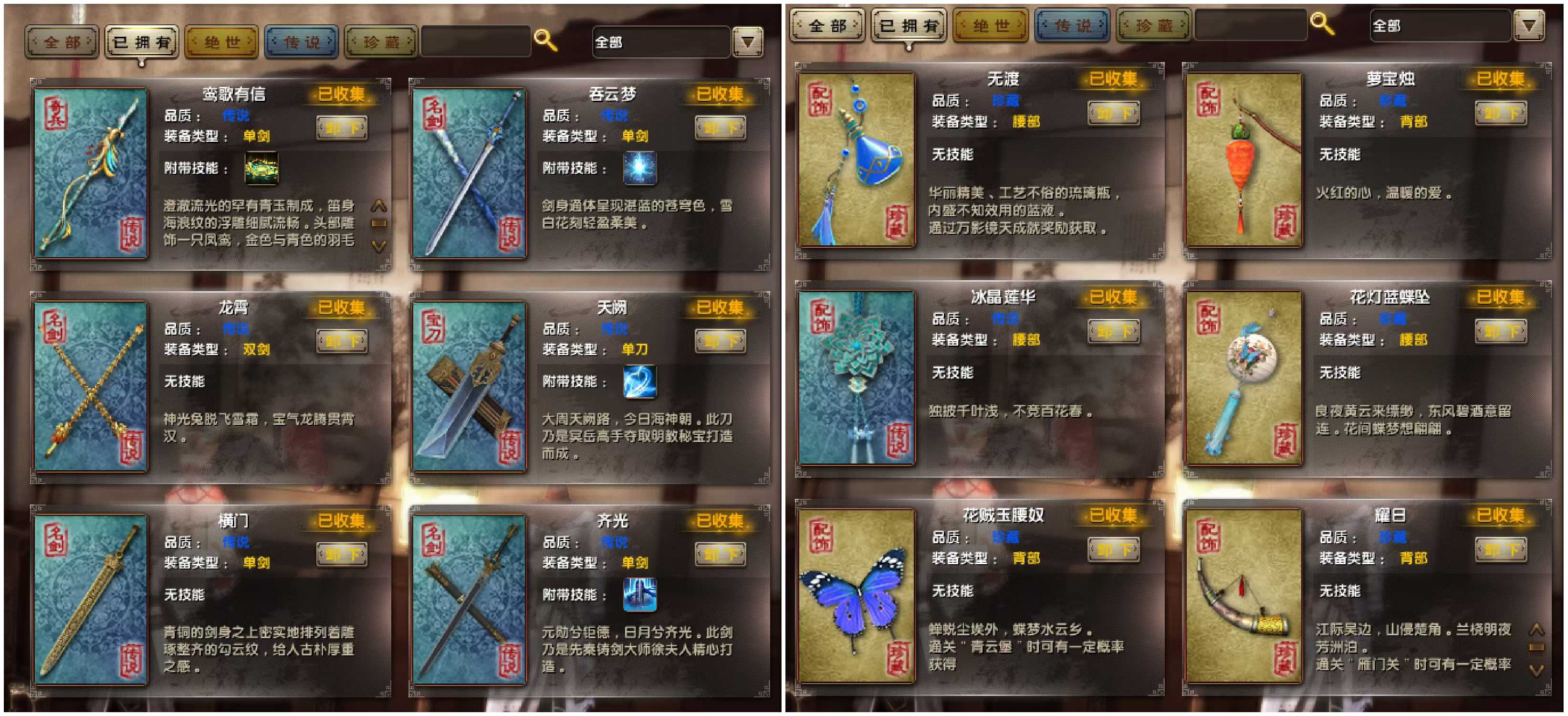
Task: Switch to left panel 绝世 tab
Action: [221, 42]
